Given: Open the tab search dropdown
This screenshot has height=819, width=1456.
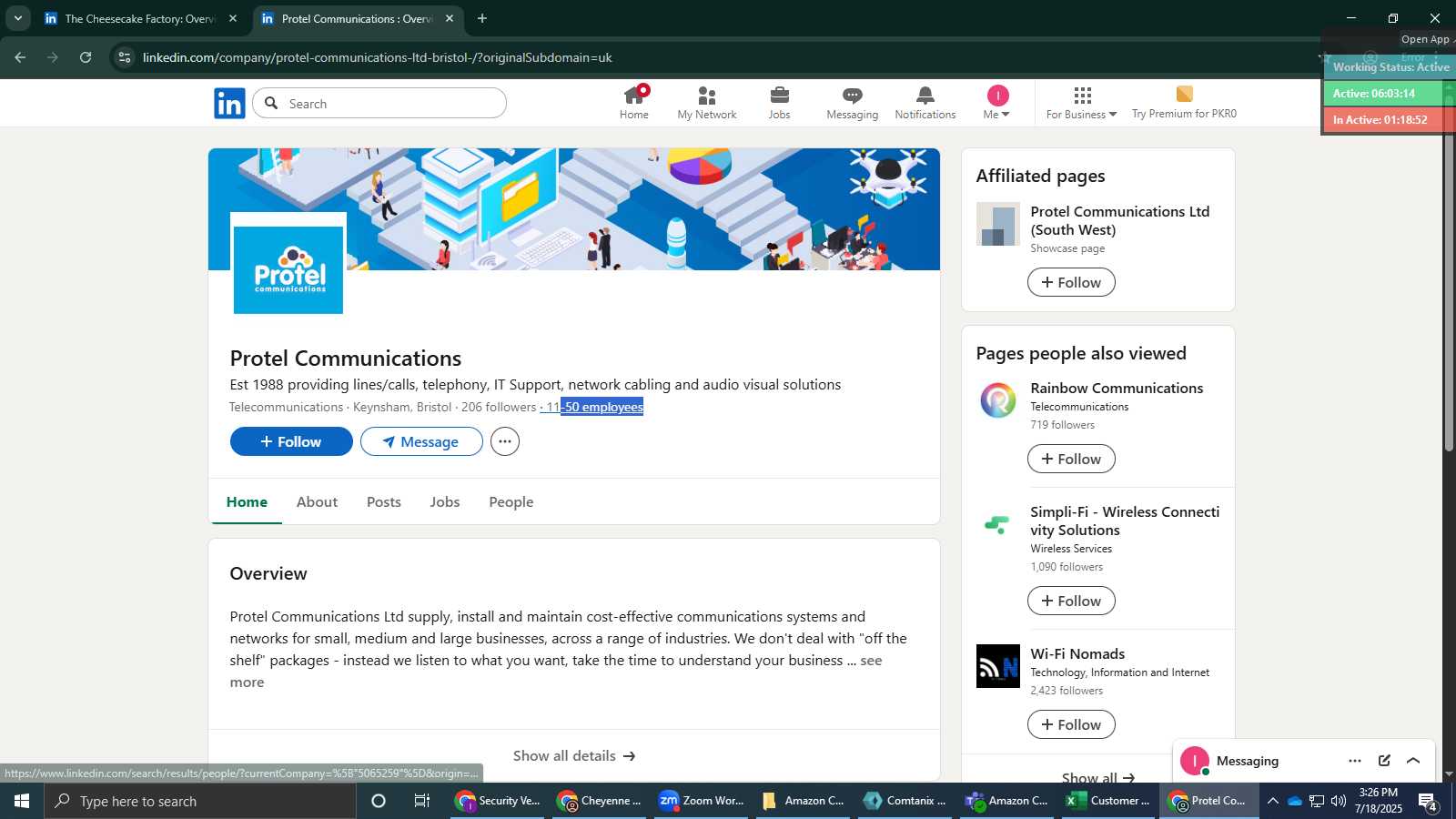Looking at the screenshot, I should pos(17,18).
